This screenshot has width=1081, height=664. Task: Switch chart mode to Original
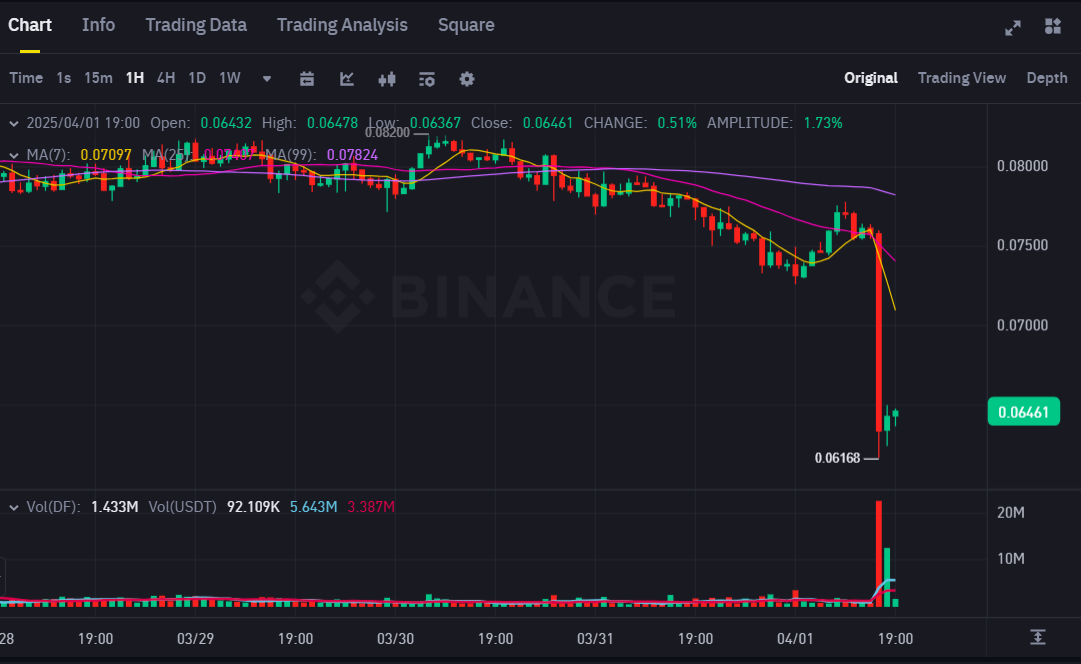click(870, 78)
